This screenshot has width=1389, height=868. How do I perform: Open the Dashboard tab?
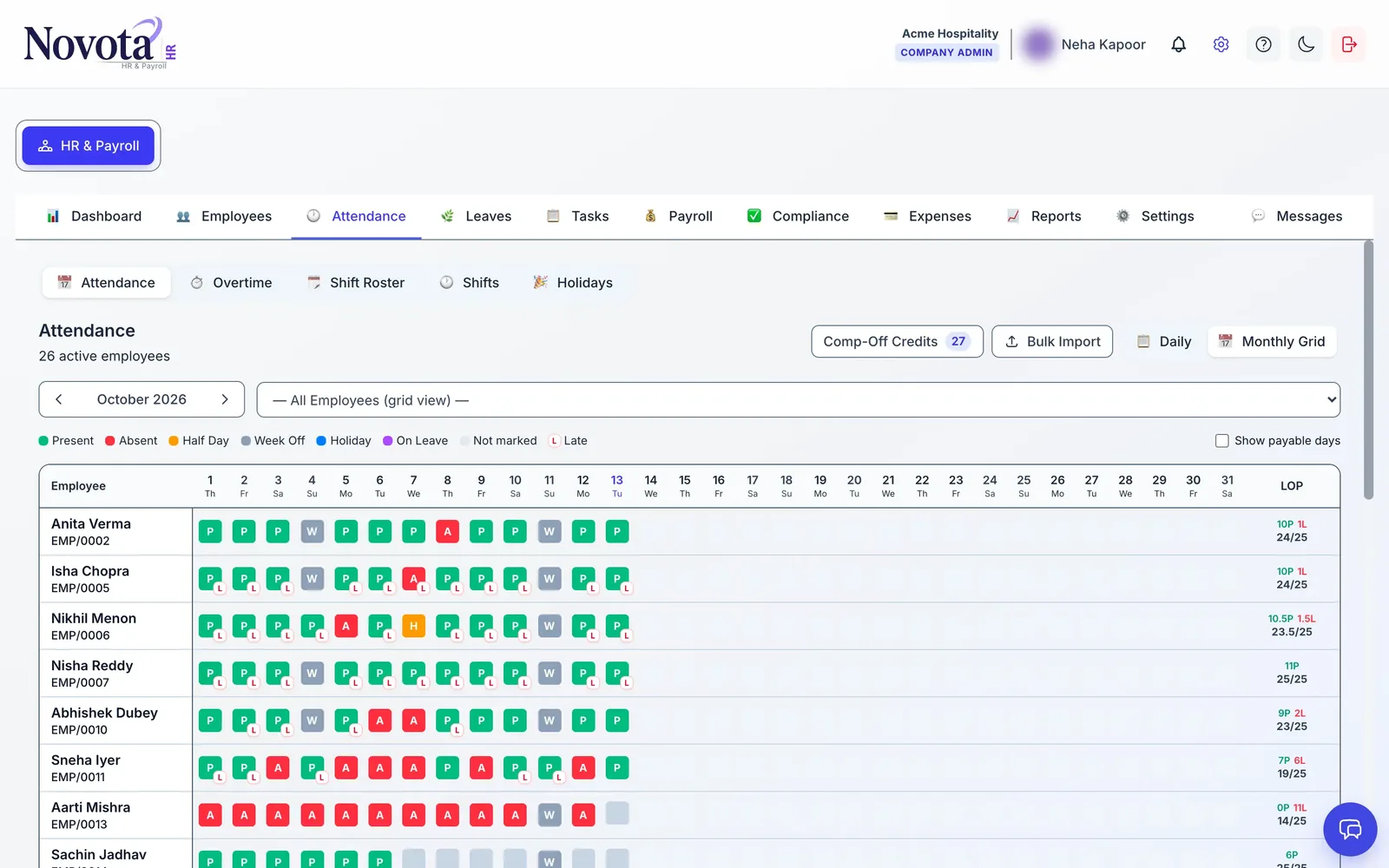coord(94,216)
